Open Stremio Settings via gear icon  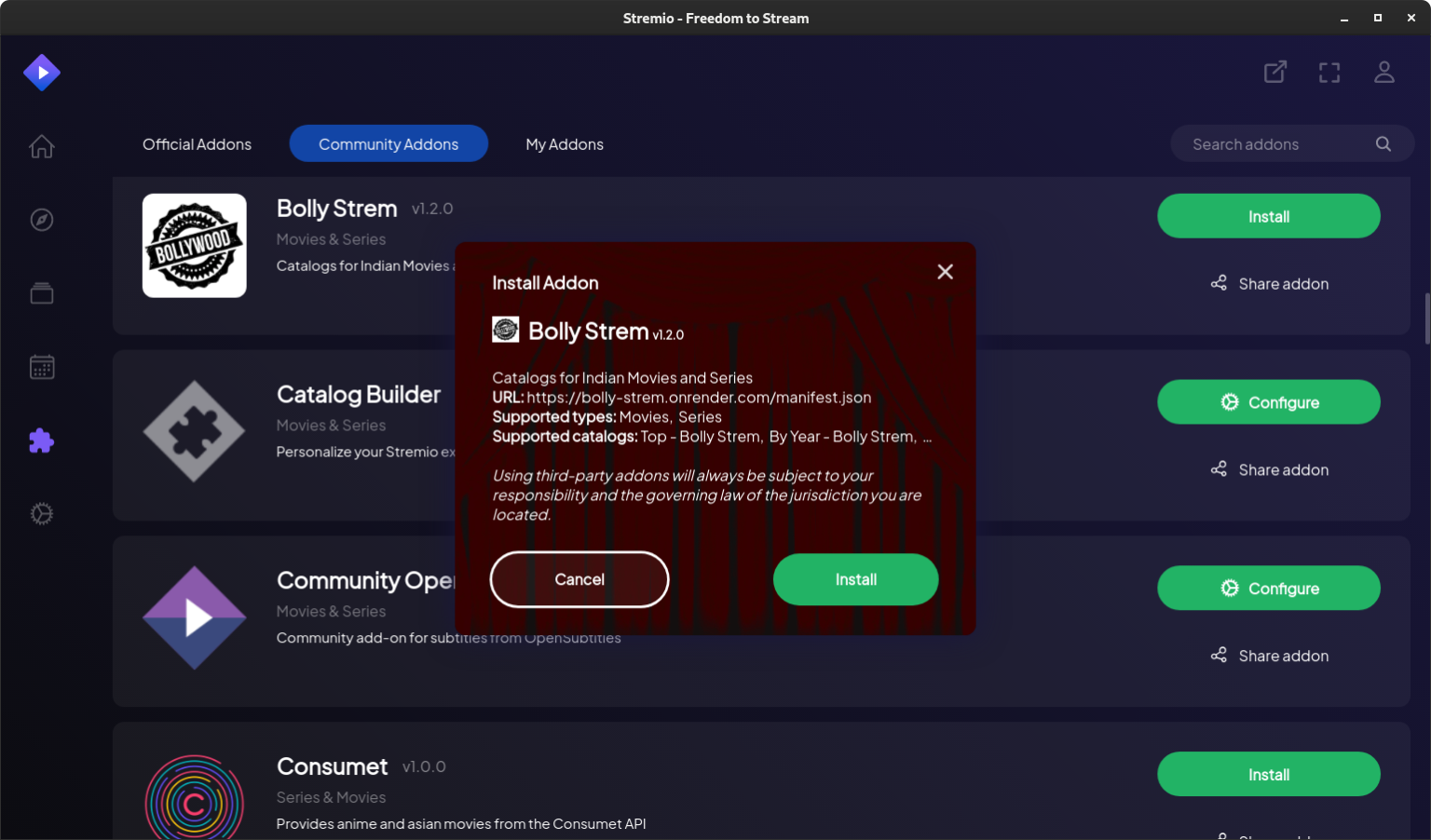click(x=42, y=513)
